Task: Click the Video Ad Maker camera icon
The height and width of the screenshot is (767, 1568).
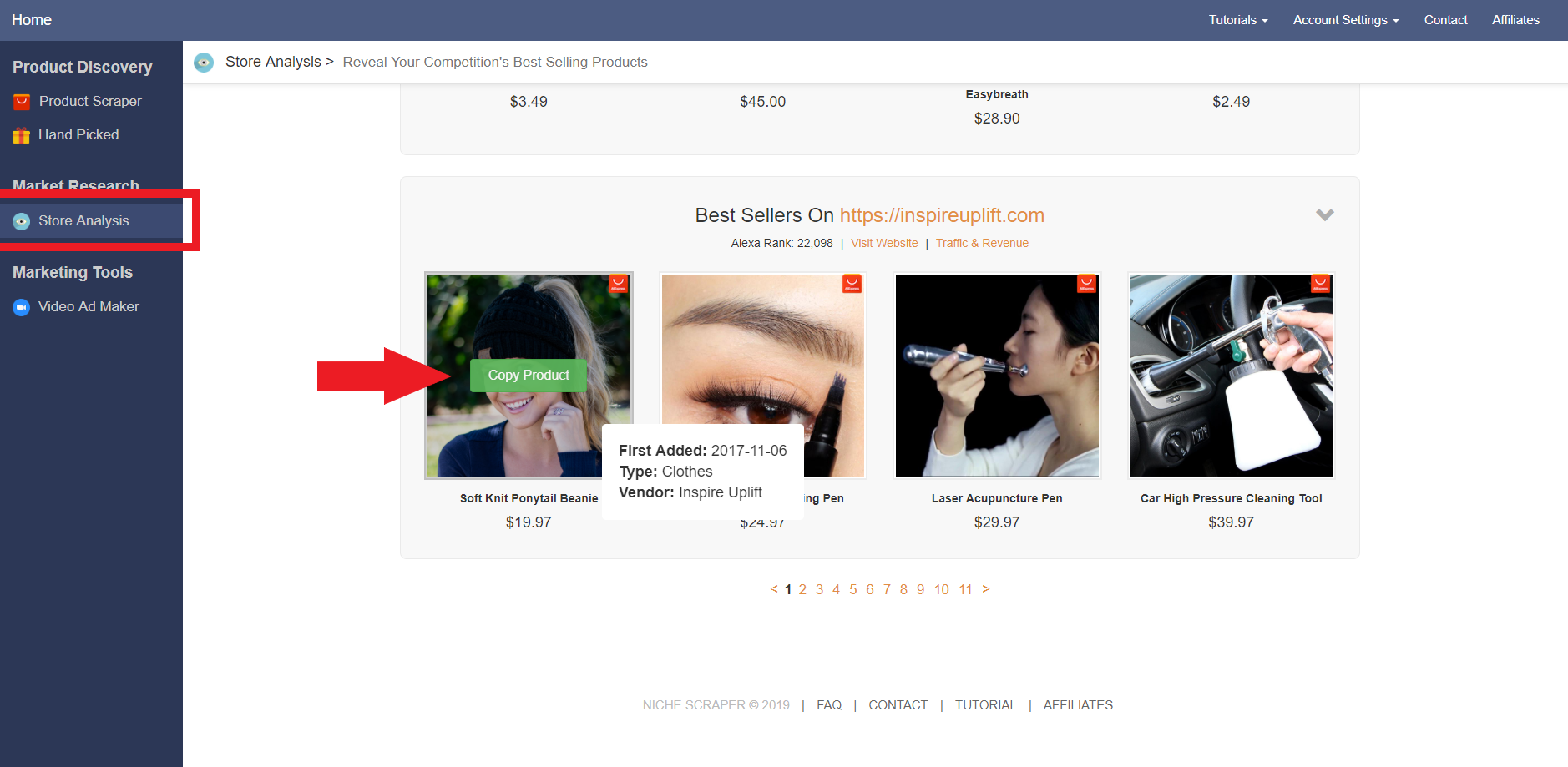Action: point(22,307)
